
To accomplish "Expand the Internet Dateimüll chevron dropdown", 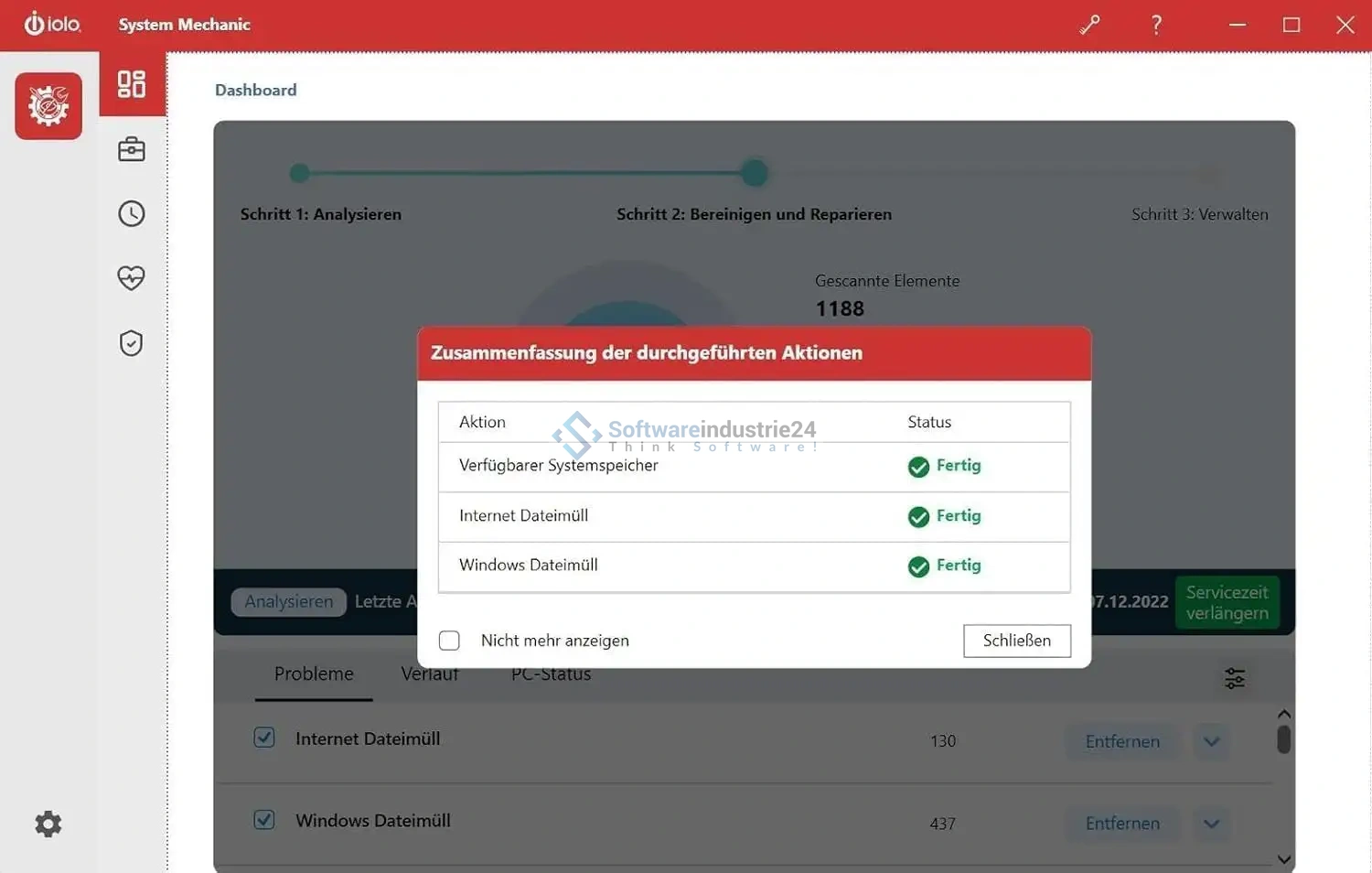I will point(1211,741).
